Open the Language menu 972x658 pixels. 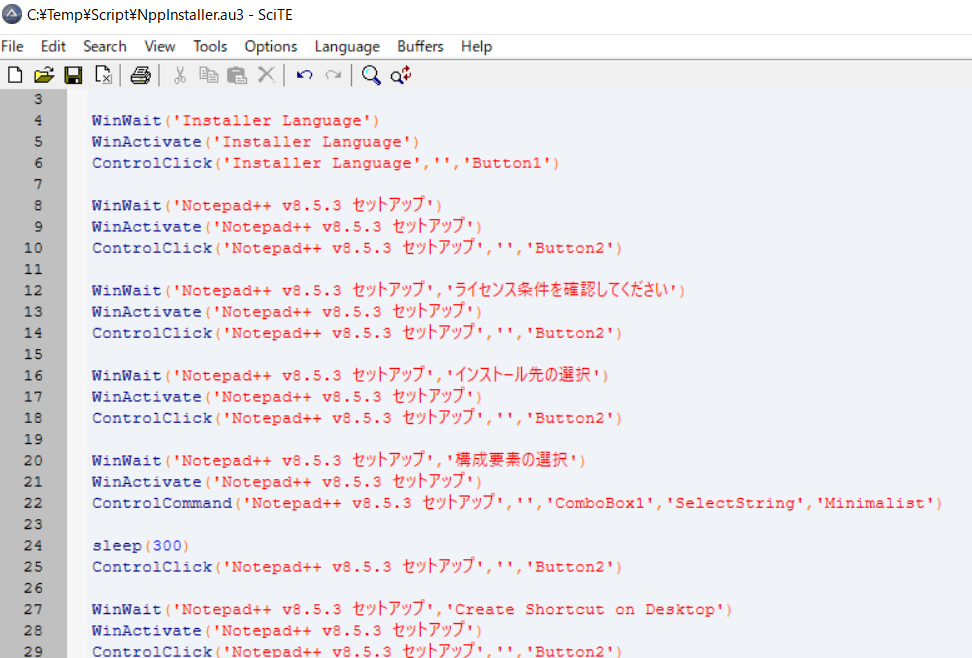tap(347, 46)
